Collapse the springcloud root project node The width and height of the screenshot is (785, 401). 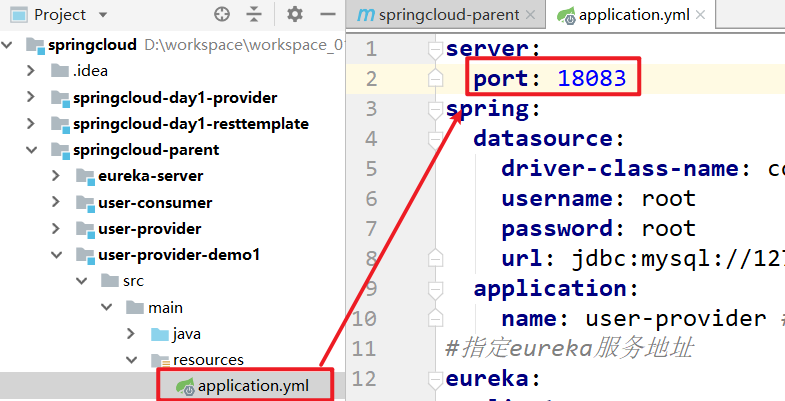click(x=12, y=45)
